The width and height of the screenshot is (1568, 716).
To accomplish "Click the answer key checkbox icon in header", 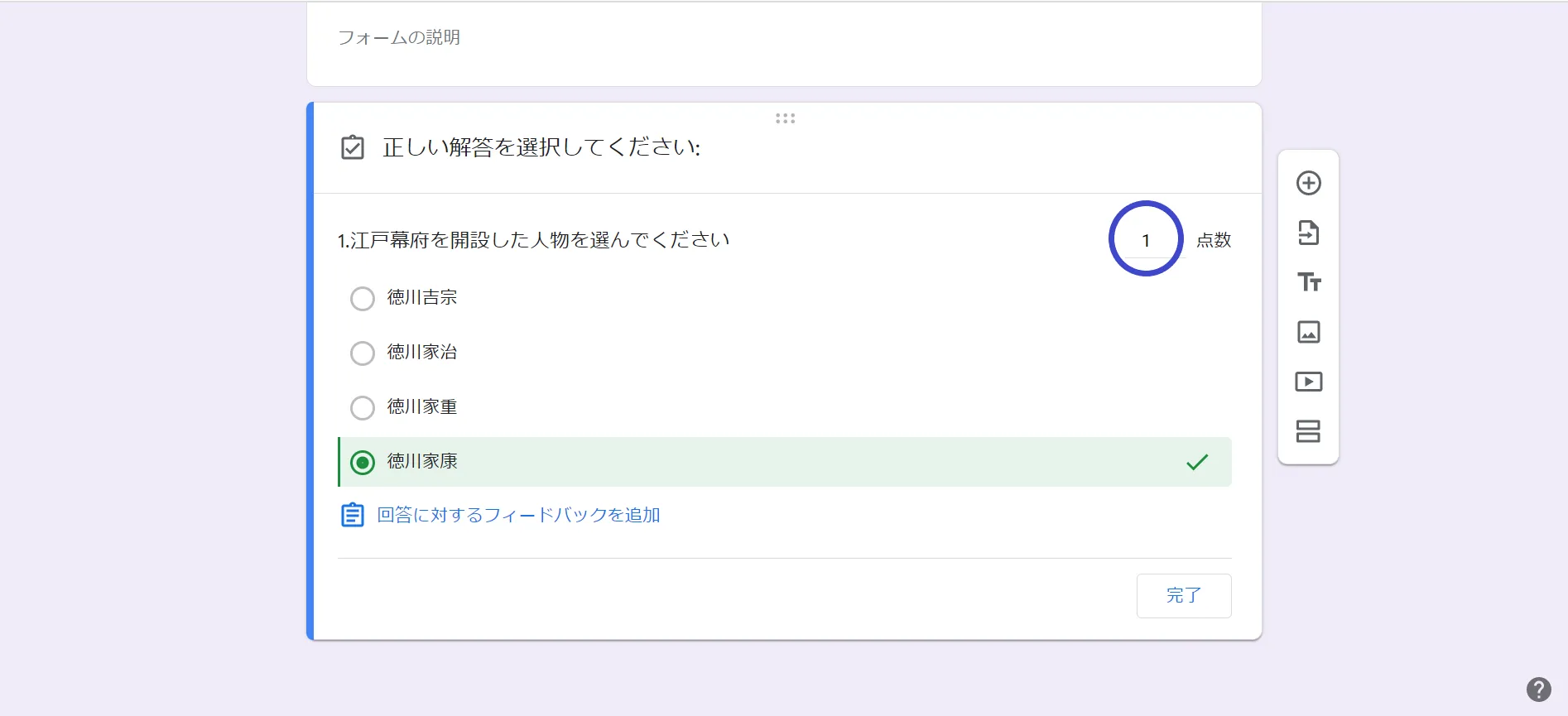I will tap(353, 148).
